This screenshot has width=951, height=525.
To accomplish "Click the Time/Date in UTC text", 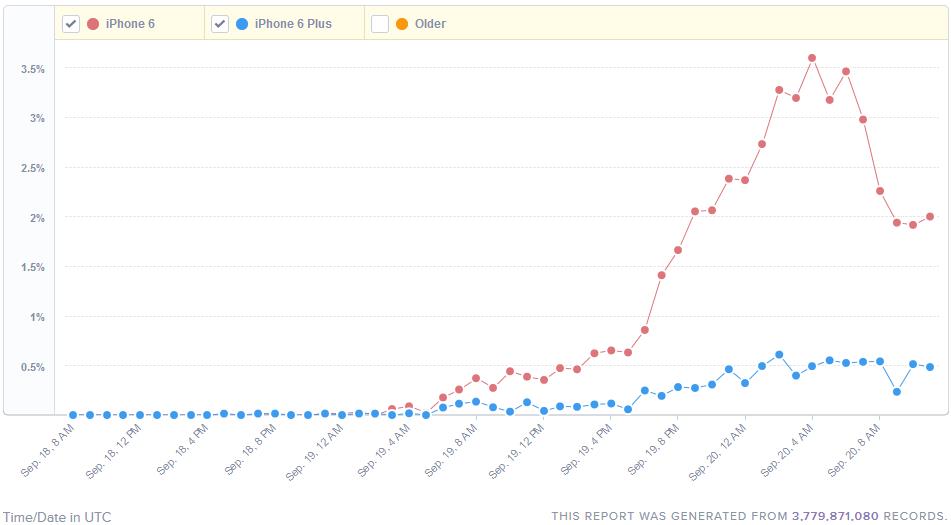I will tap(56, 517).
